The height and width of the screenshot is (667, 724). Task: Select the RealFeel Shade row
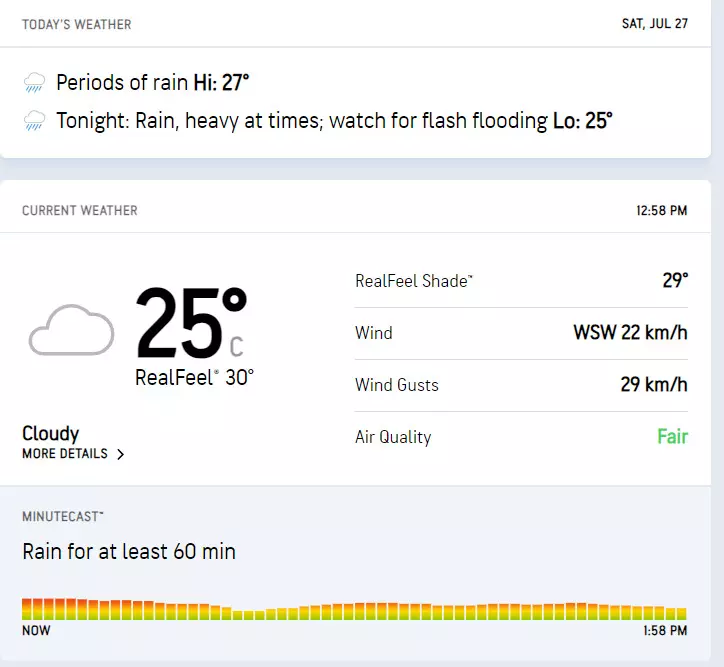coord(521,281)
